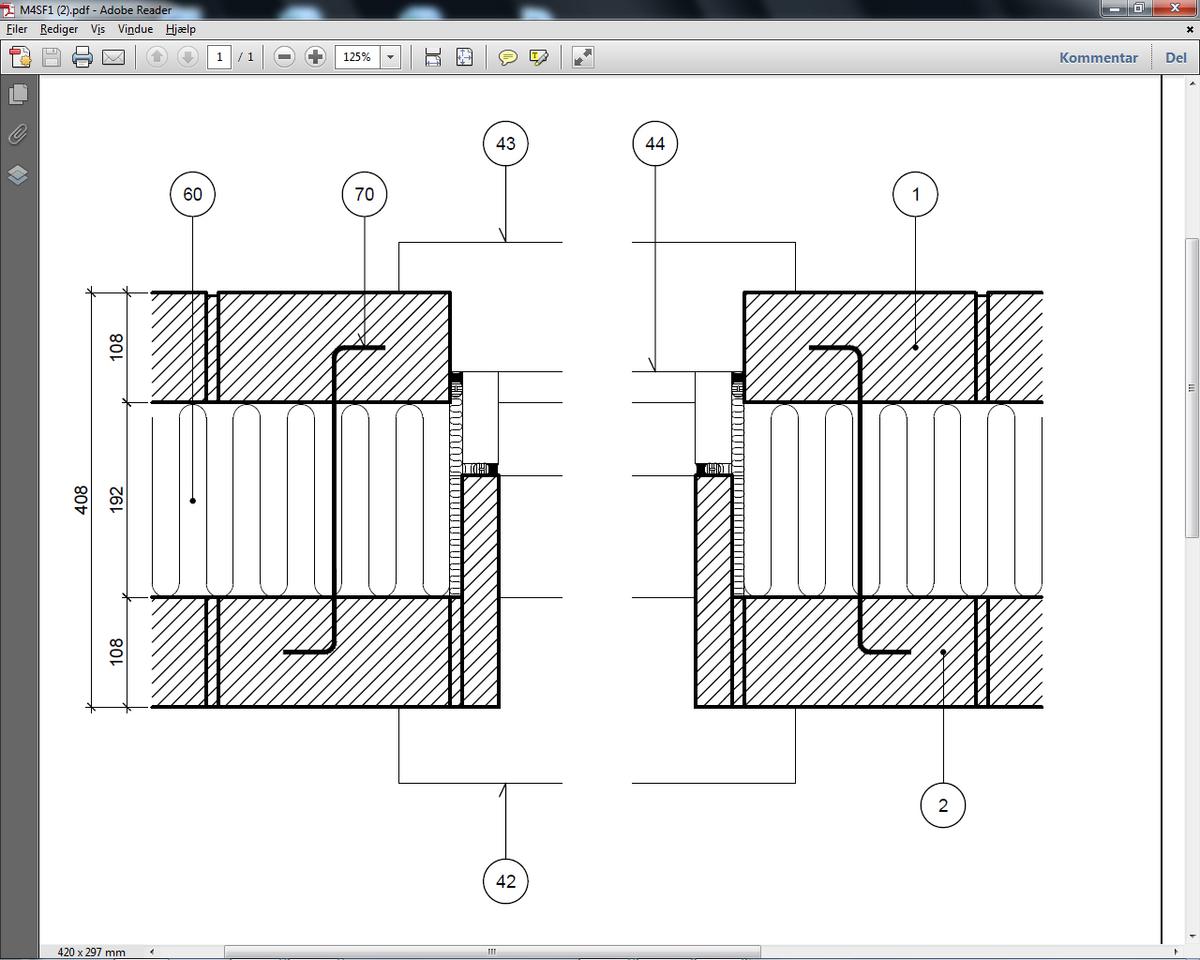Select the highlight text tool
The height and width of the screenshot is (960, 1200).
point(539,57)
